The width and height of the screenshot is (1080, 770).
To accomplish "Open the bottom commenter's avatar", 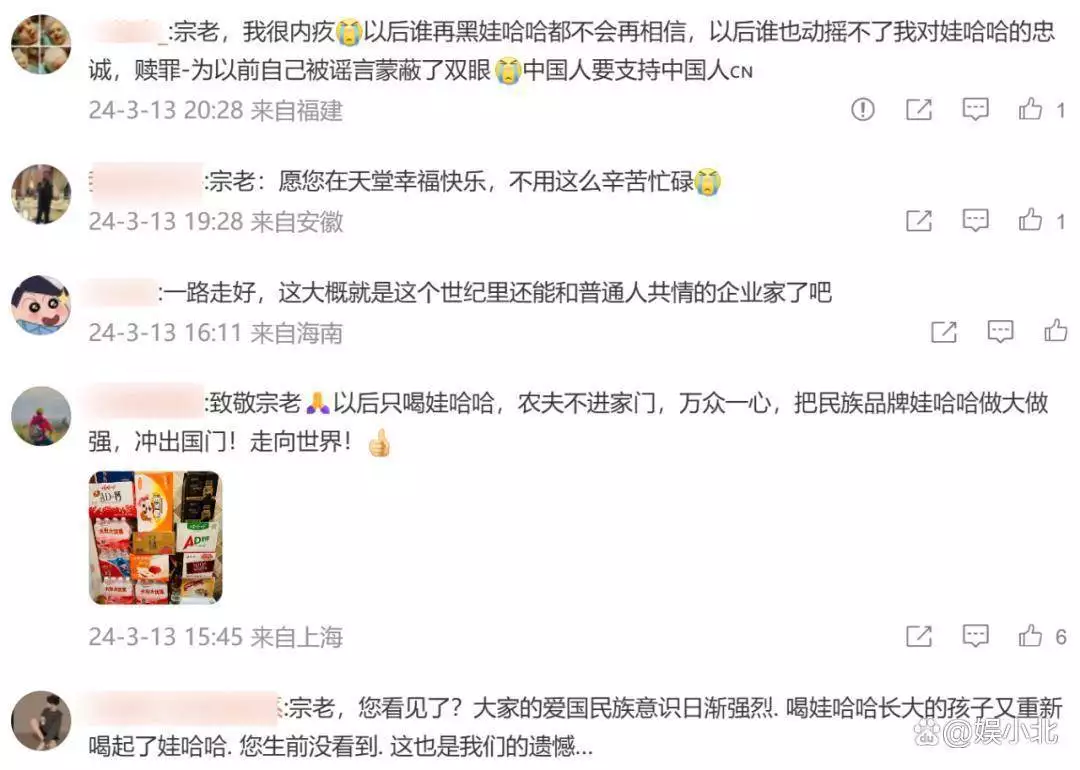I will (x=41, y=720).
